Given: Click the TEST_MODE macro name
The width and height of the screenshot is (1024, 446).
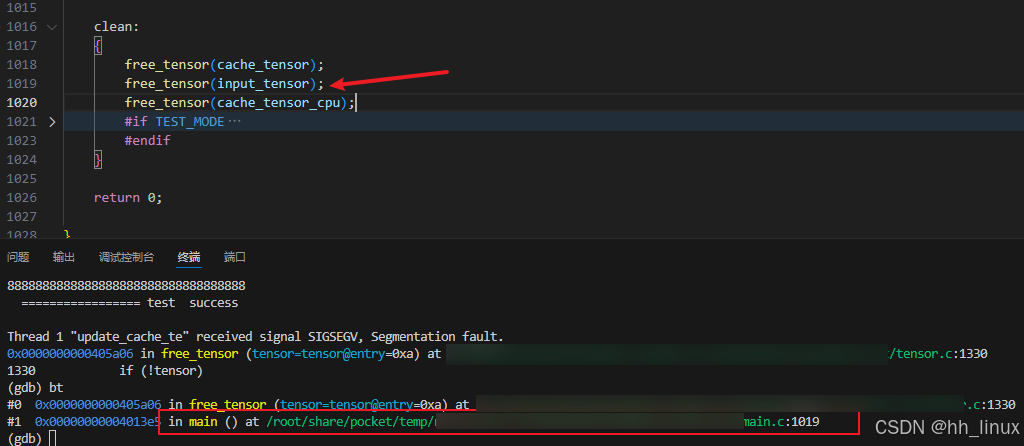Looking at the screenshot, I should coord(190,121).
